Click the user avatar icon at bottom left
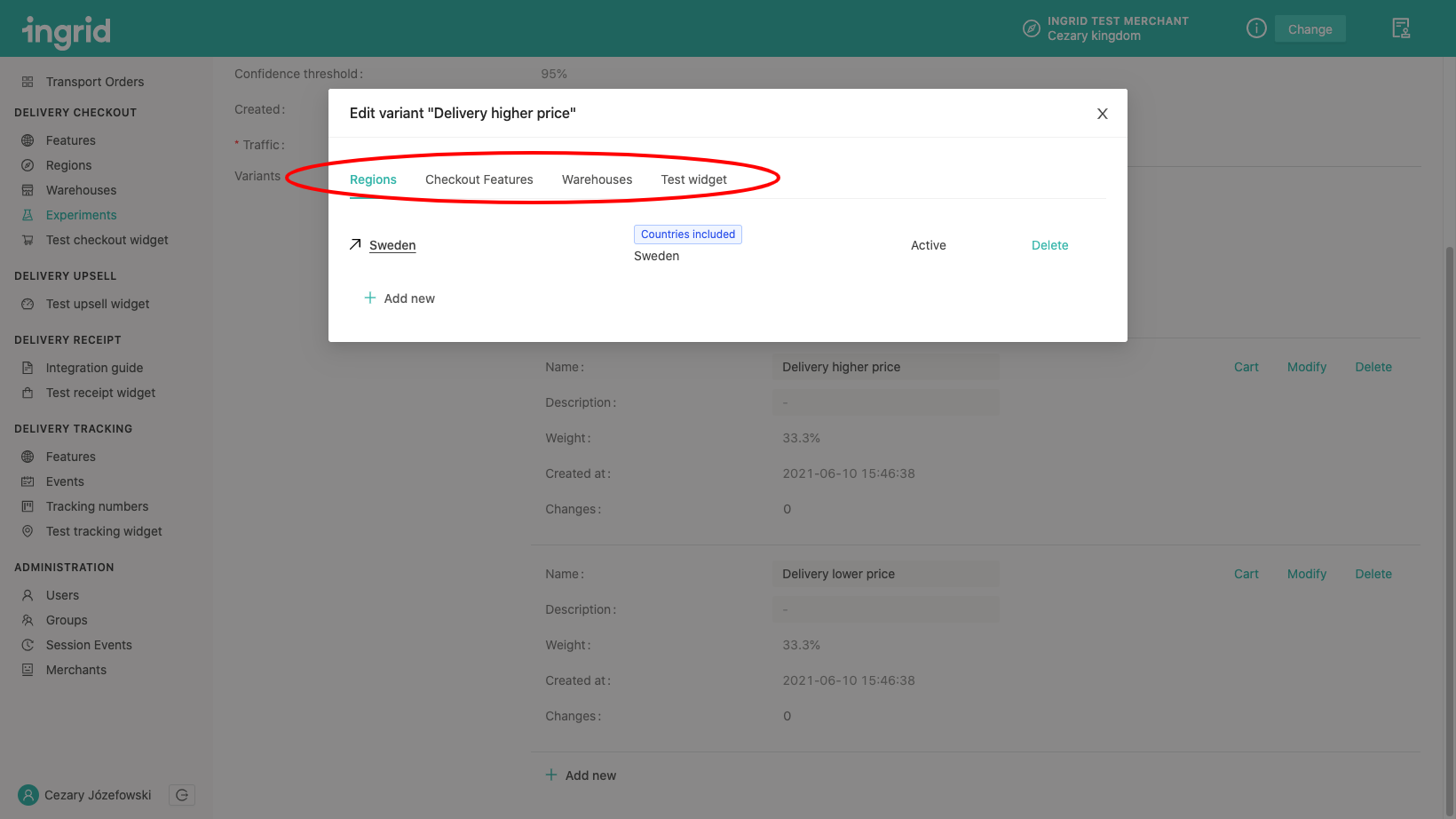1456x819 pixels. 28,795
